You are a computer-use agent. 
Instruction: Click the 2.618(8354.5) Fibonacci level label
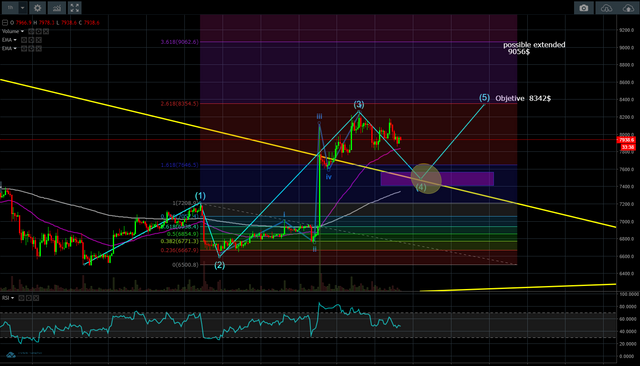tap(180, 104)
